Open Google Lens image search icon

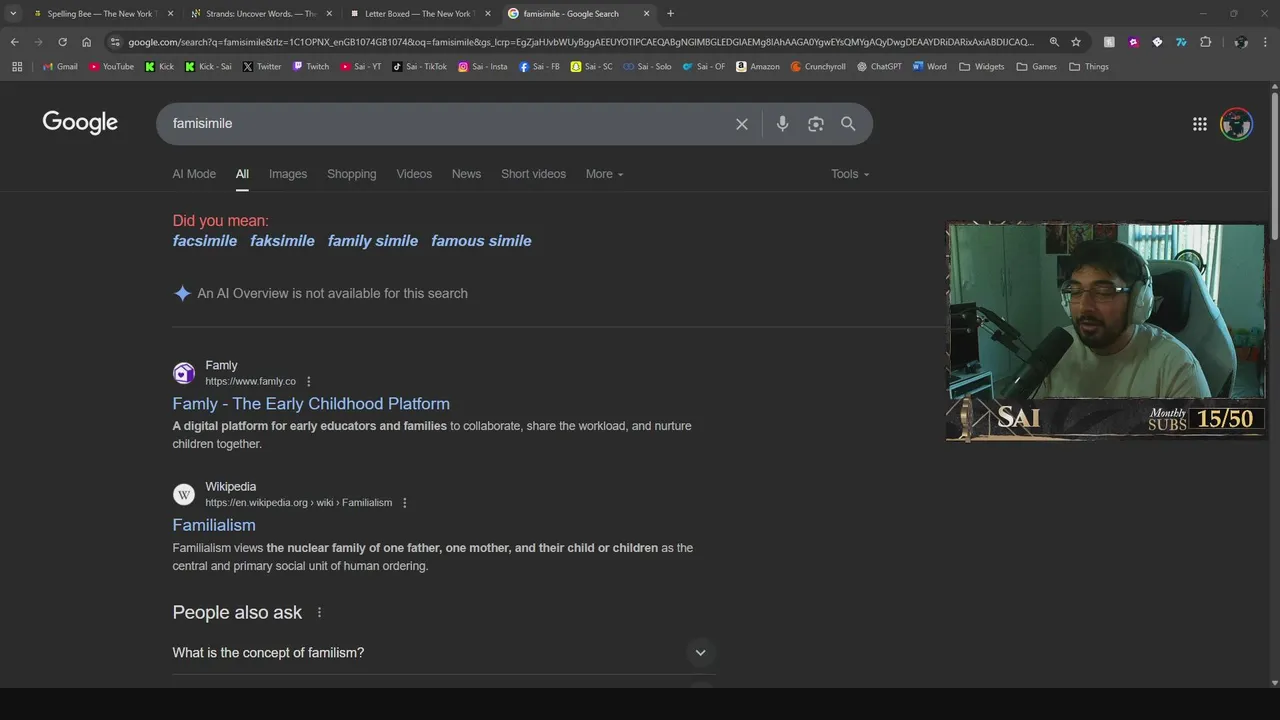click(x=816, y=124)
